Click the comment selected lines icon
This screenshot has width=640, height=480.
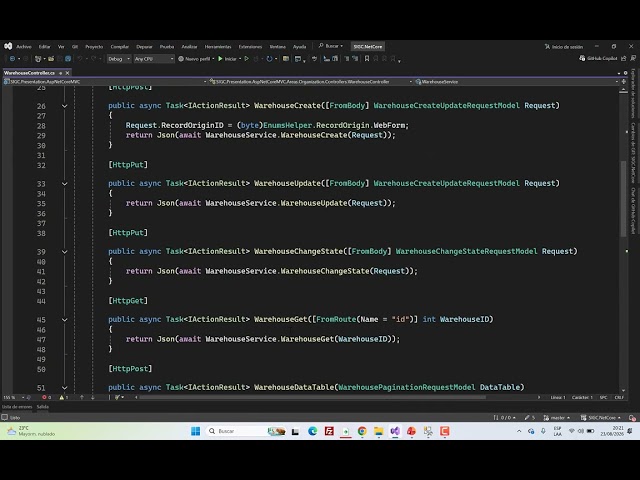pyautogui.click(x=347, y=59)
